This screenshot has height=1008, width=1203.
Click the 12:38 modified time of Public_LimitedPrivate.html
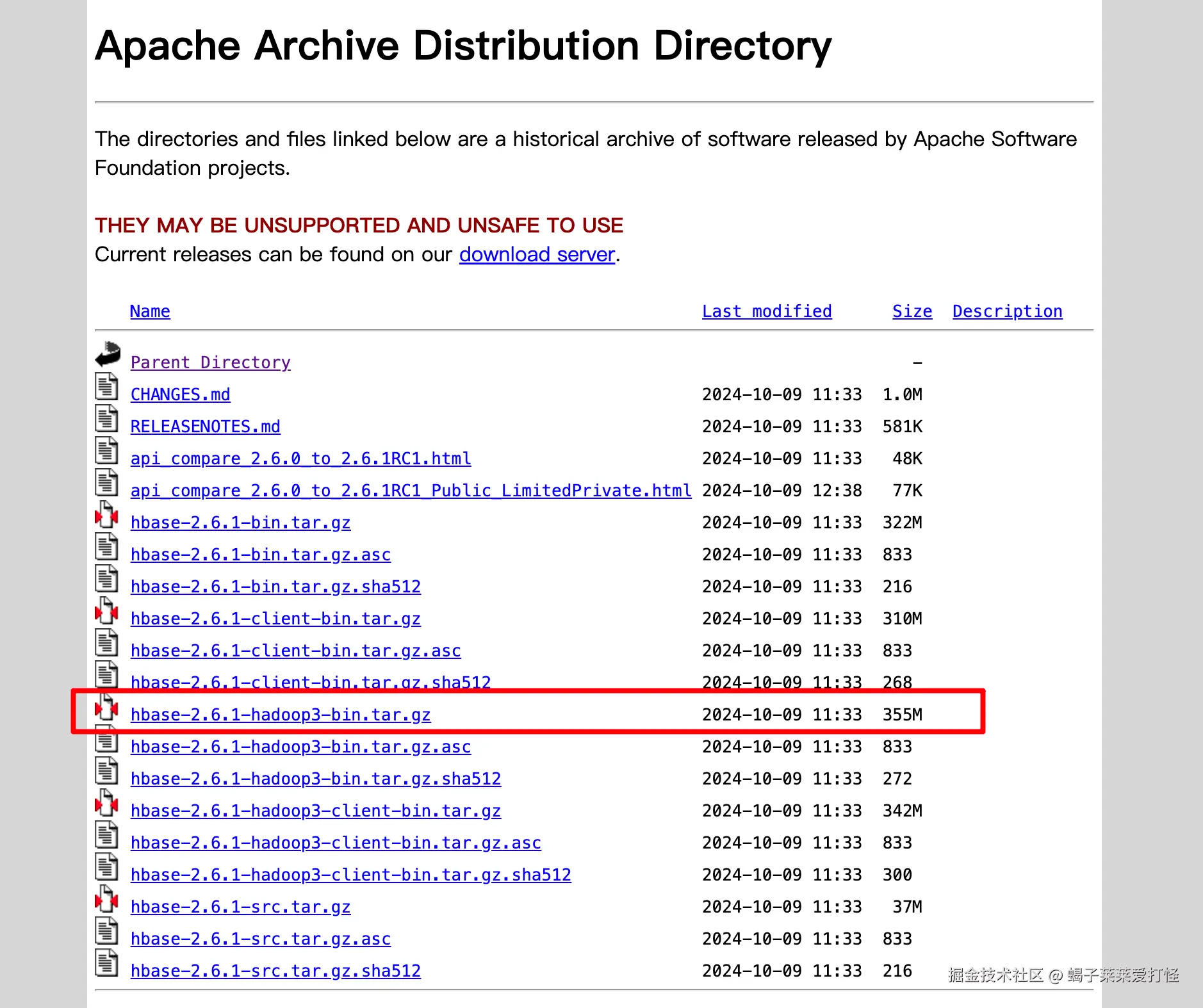837,491
